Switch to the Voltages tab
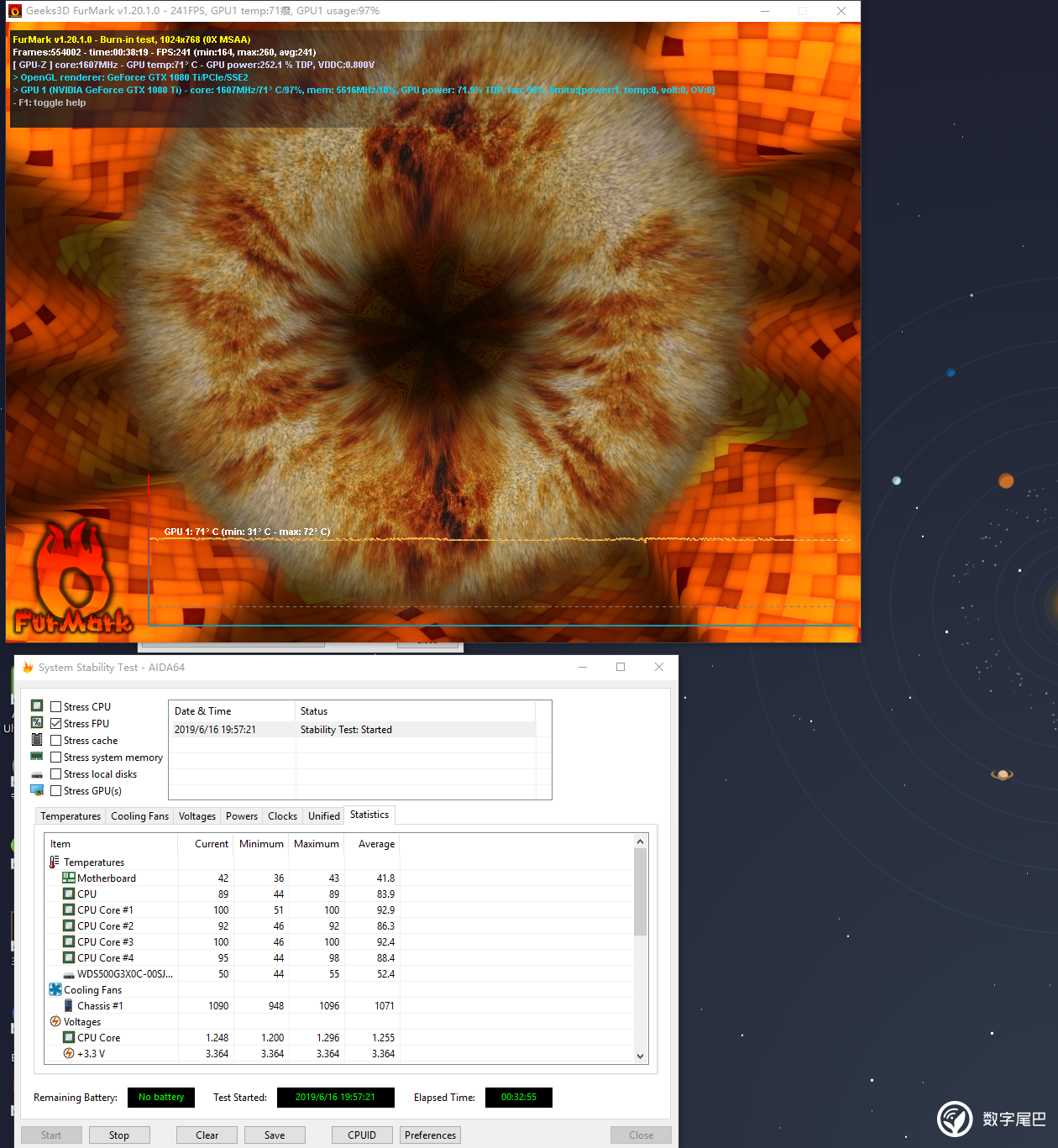The image size is (1058, 1148). pos(197,815)
